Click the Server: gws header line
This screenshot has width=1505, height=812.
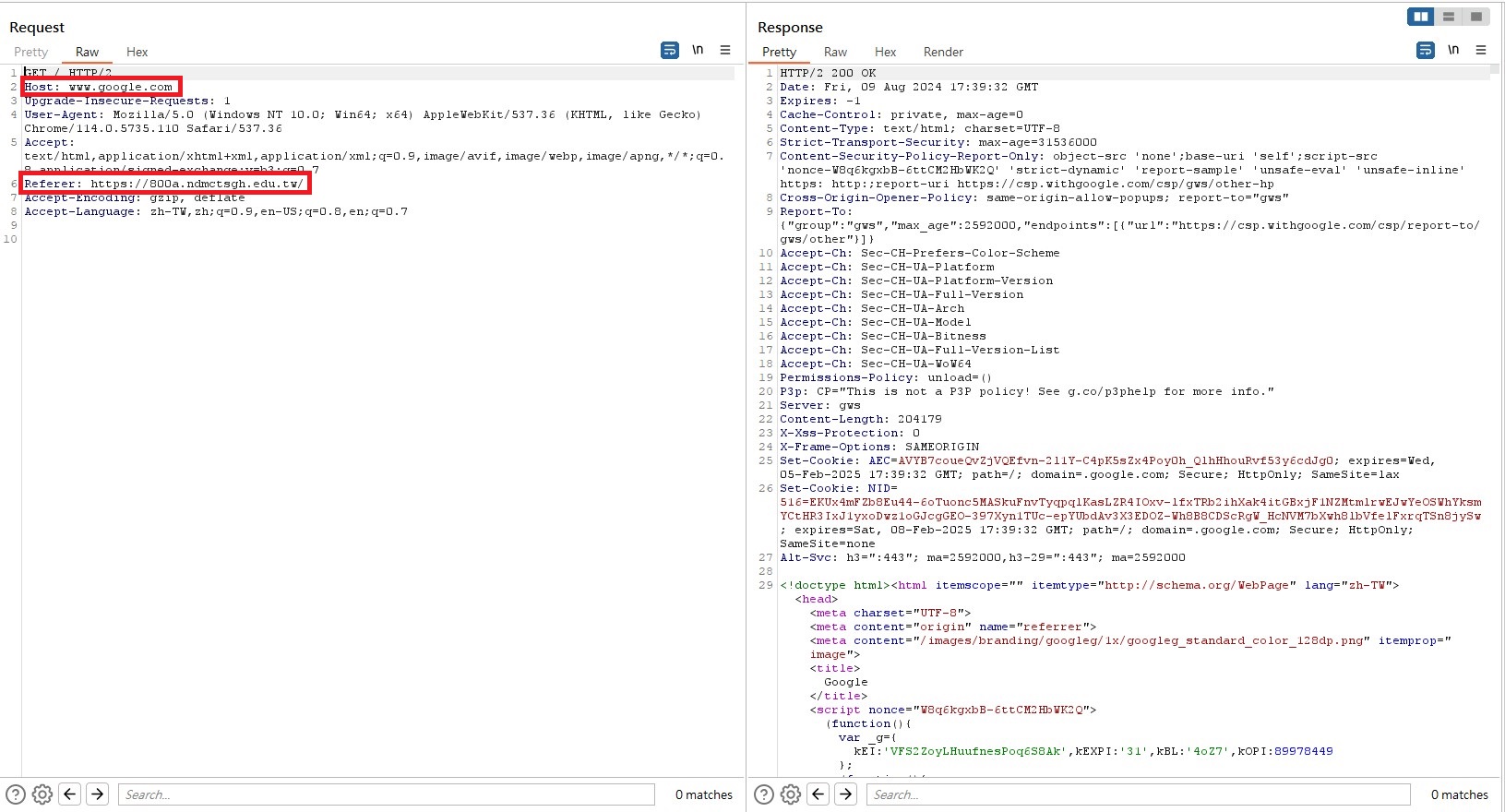[x=820, y=405]
